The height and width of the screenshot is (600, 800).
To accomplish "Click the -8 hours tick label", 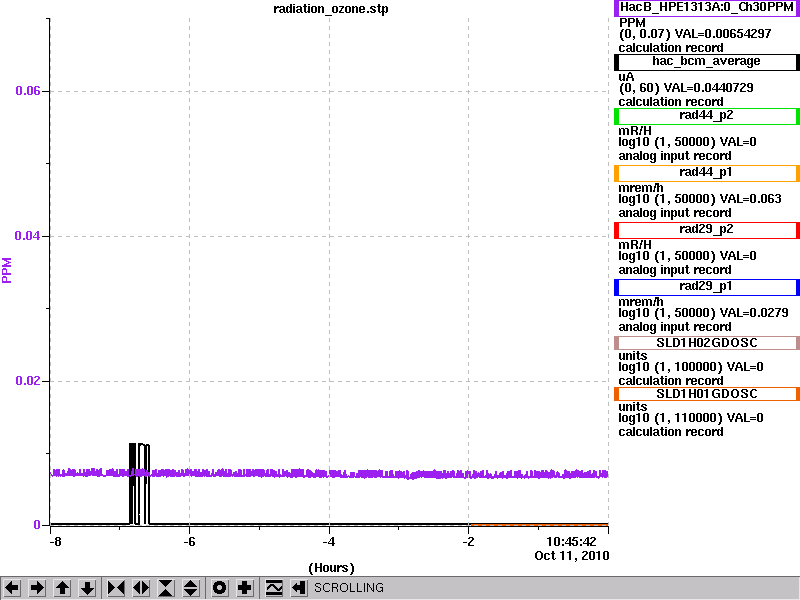I will 55,542.
